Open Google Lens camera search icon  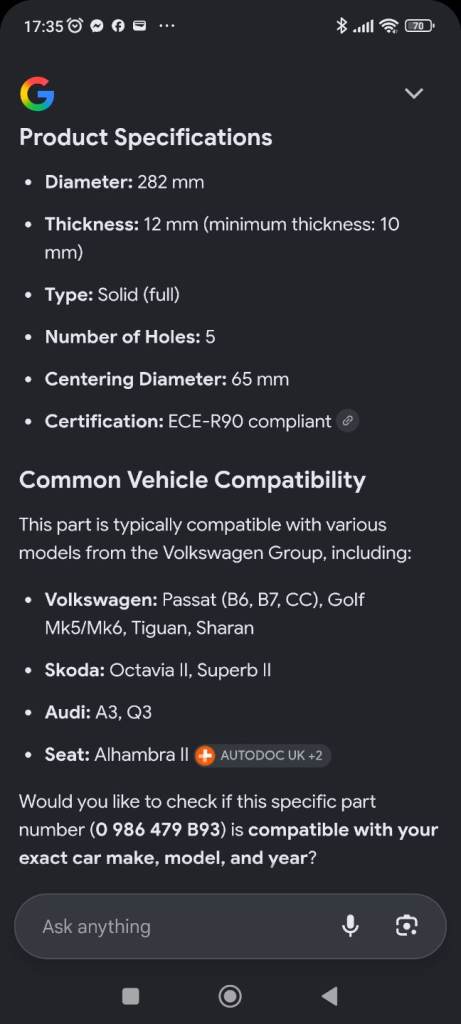pyautogui.click(x=407, y=925)
